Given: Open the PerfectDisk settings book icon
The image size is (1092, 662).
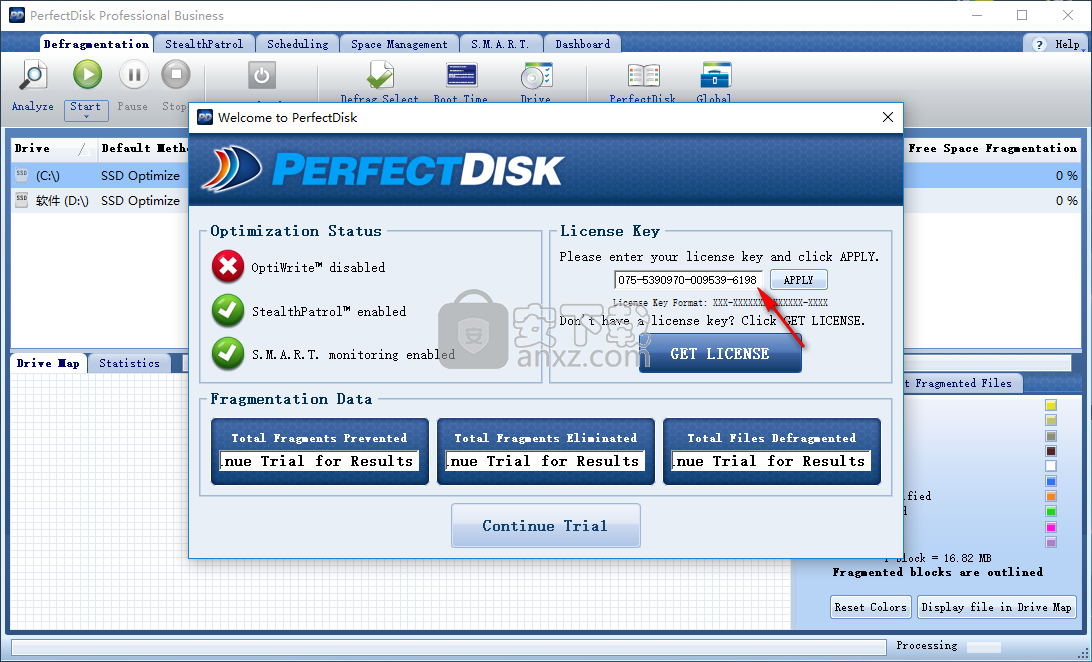Looking at the screenshot, I should click(x=643, y=75).
